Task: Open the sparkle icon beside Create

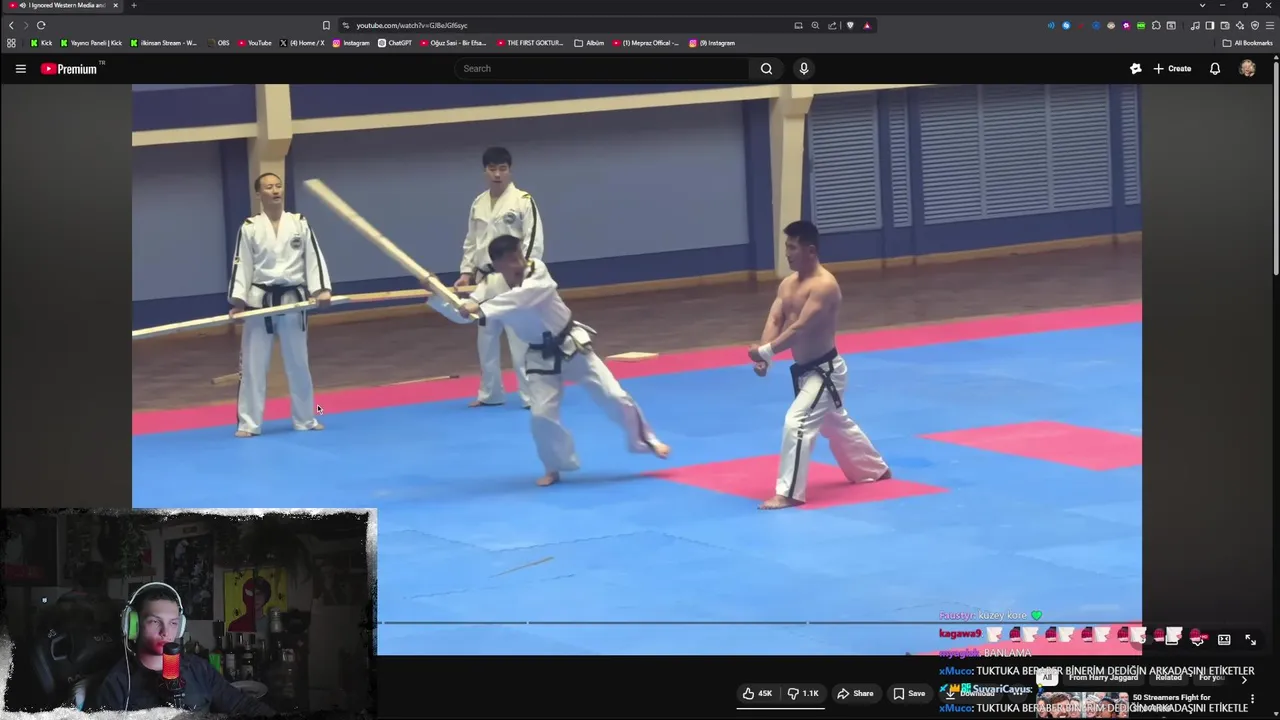Action: tap(1135, 69)
